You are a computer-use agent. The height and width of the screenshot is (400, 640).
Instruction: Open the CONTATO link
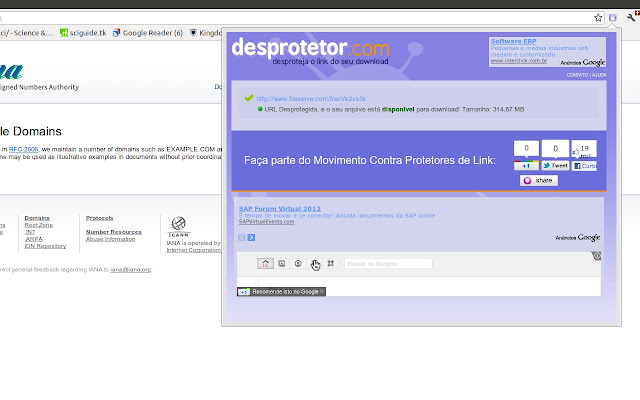[x=577, y=75]
